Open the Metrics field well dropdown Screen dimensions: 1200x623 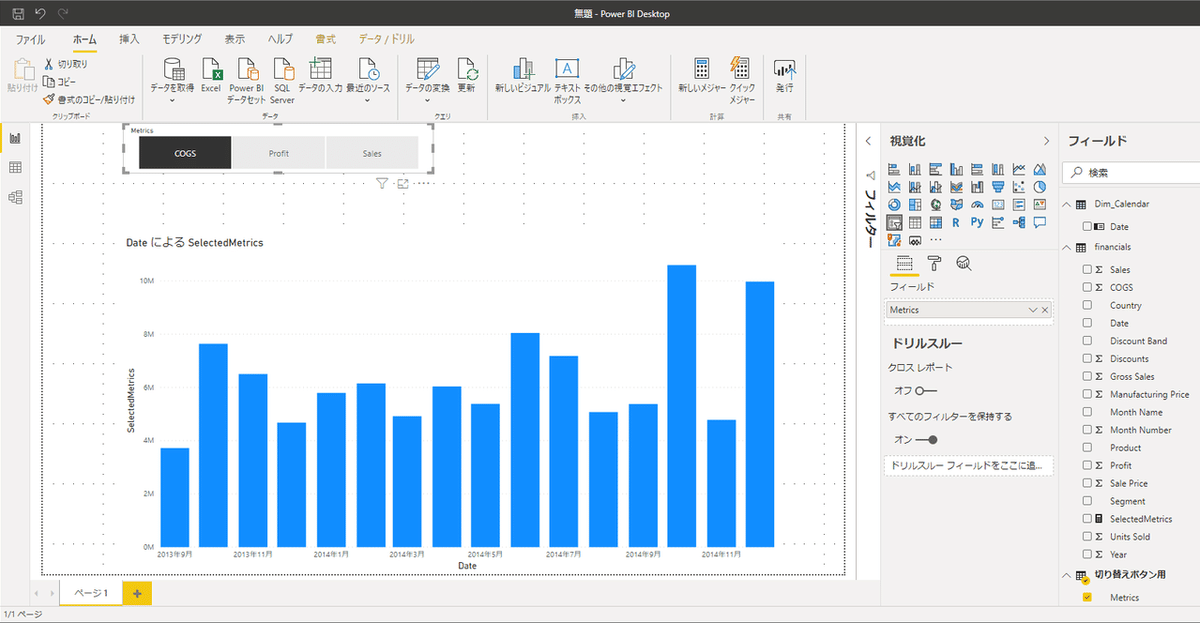[x=1033, y=311]
